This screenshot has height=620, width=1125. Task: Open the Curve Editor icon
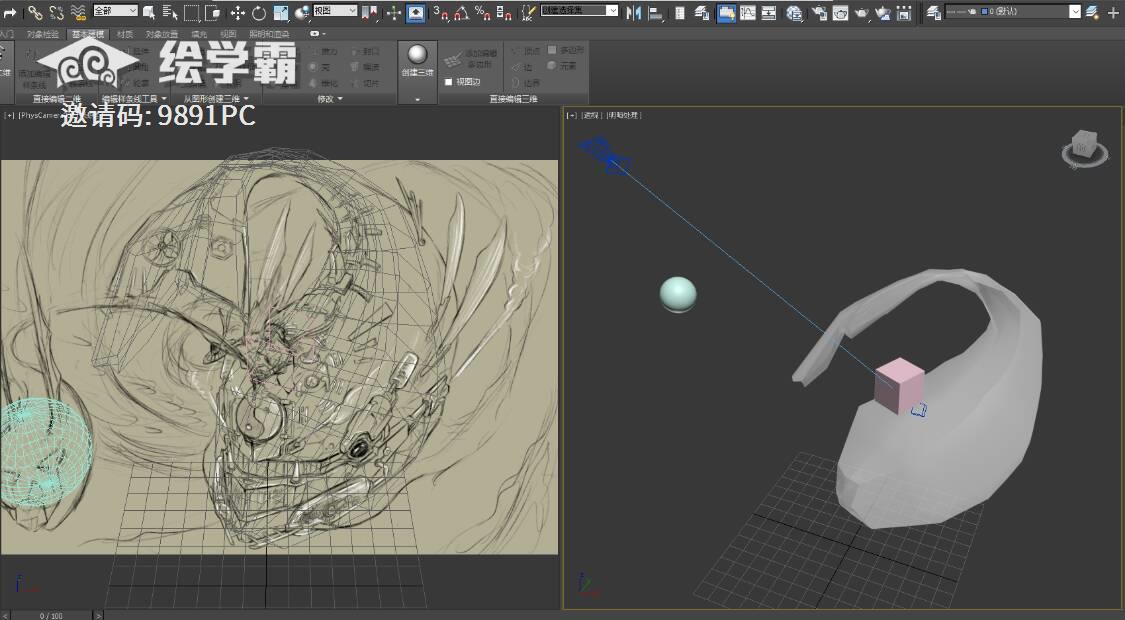(x=747, y=12)
